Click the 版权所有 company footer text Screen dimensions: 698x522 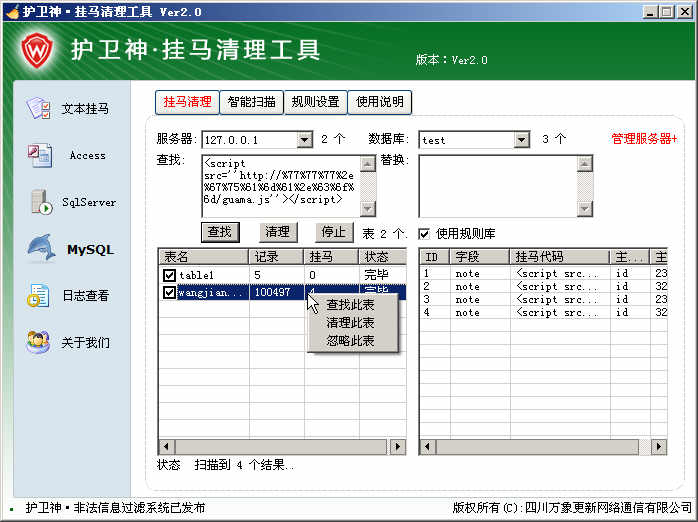572,508
